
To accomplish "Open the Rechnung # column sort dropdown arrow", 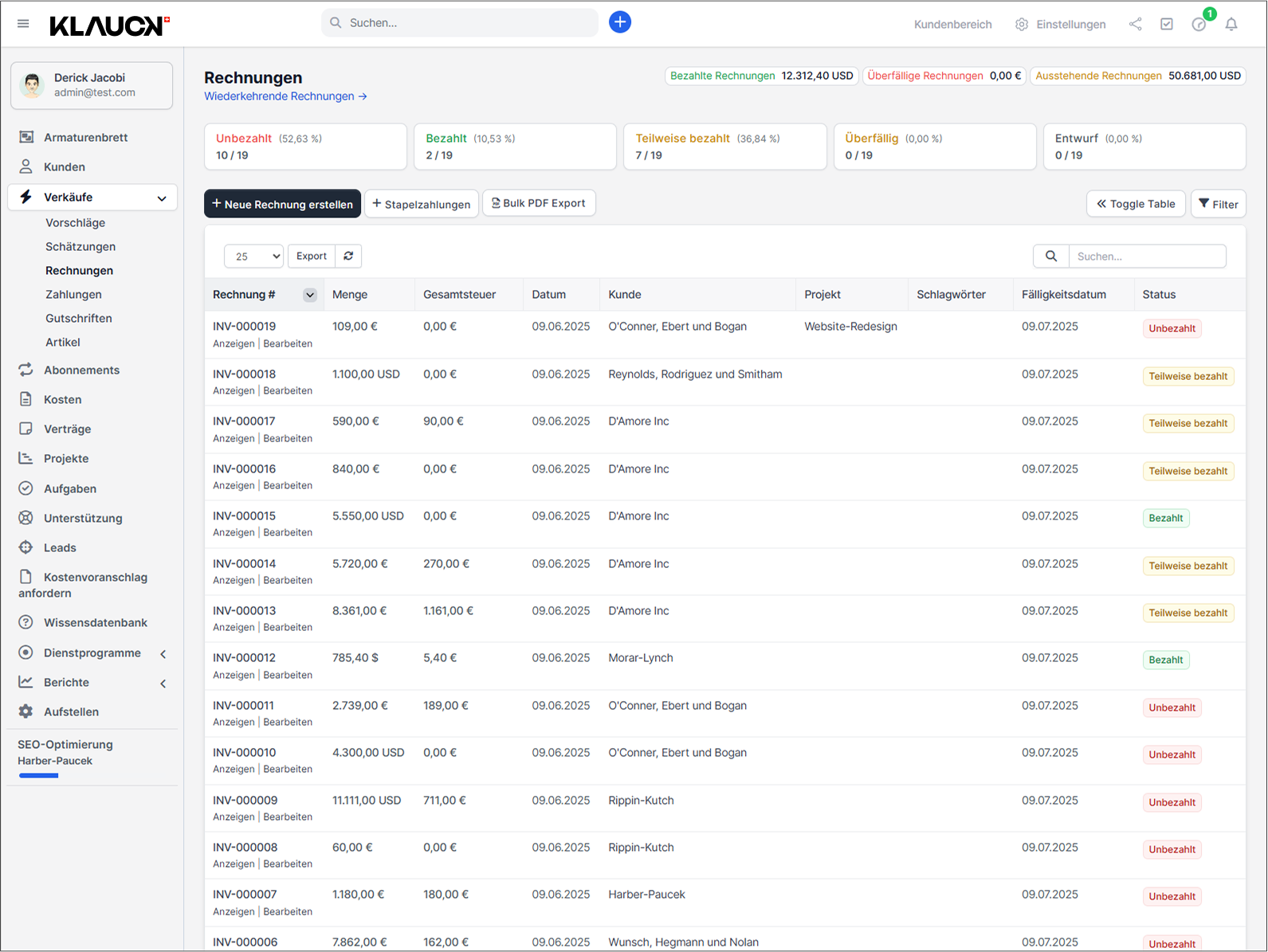I will pyautogui.click(x=310, y=295).
